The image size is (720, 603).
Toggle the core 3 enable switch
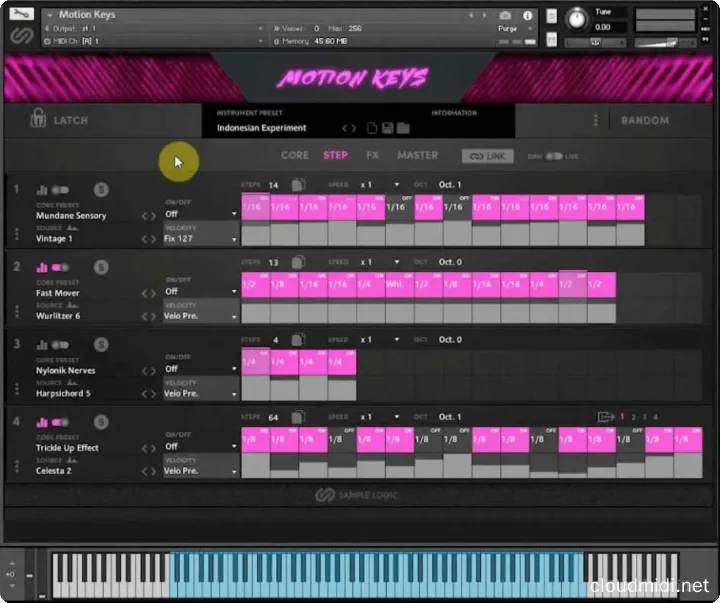[61, 343]
